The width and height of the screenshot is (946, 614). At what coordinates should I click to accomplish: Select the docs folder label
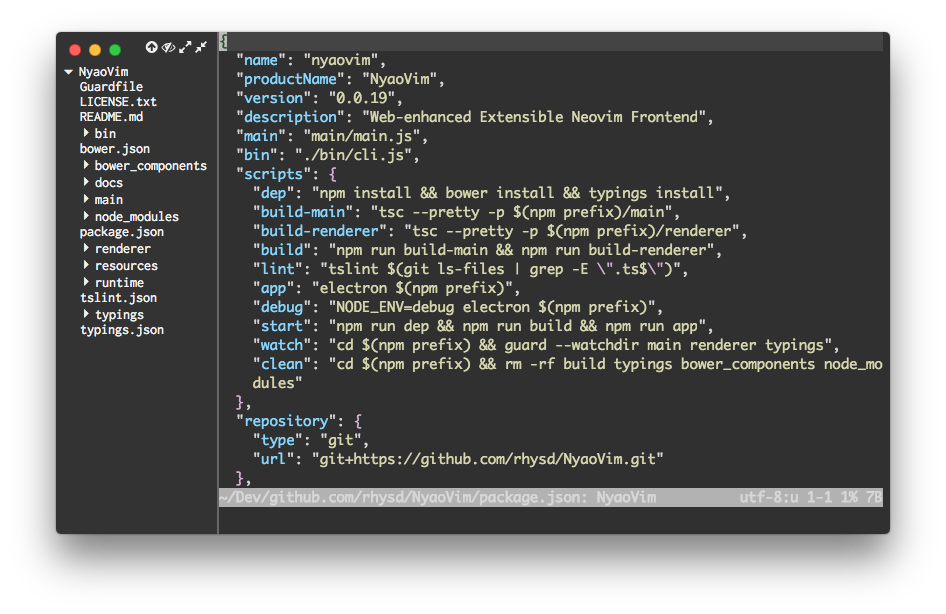click(109, 183)
